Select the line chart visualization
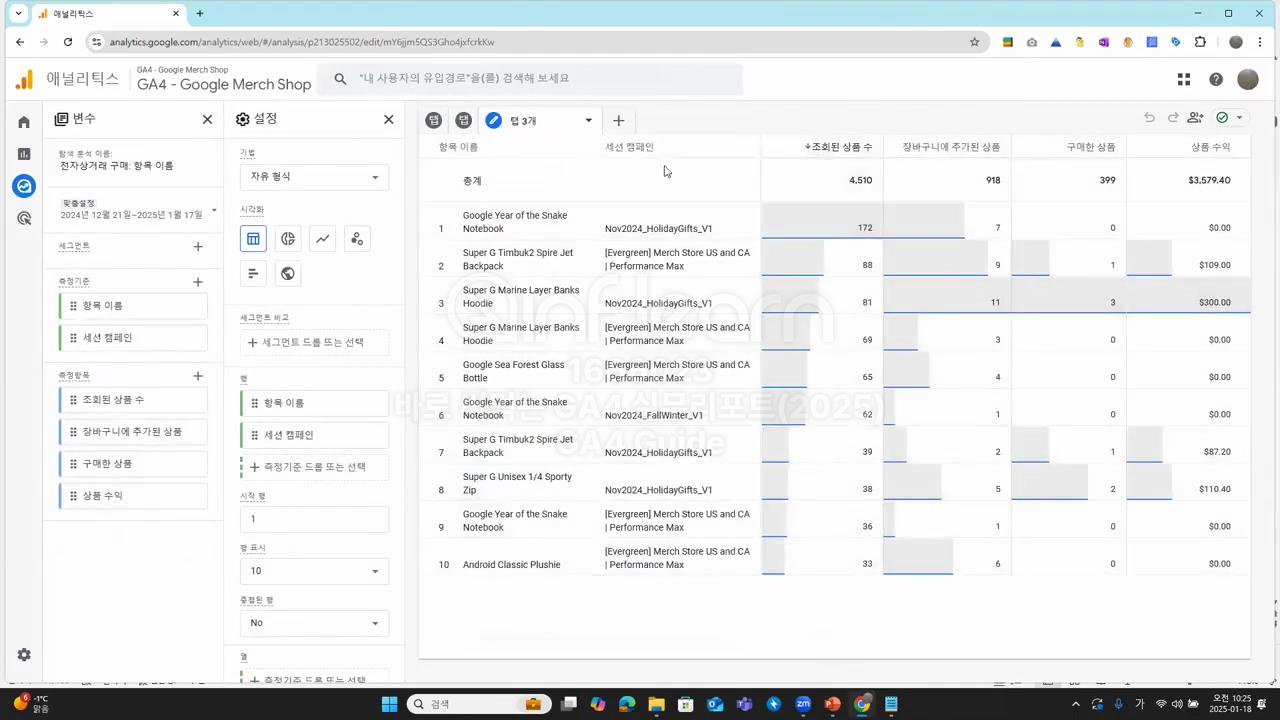Screen dimensions: 1280x720 [322, 239]
